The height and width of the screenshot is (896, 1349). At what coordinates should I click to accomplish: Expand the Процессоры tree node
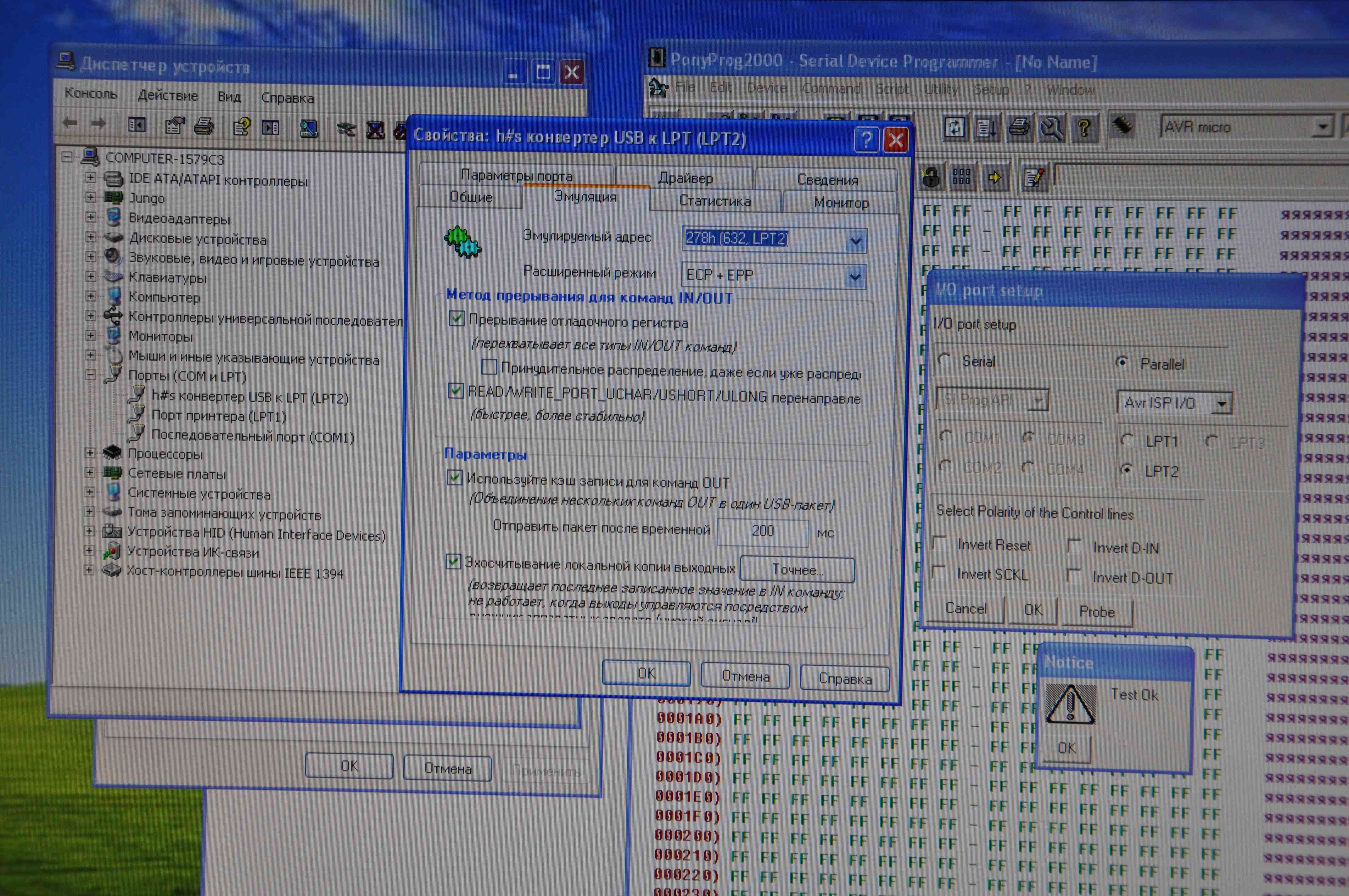coord(90,453)
